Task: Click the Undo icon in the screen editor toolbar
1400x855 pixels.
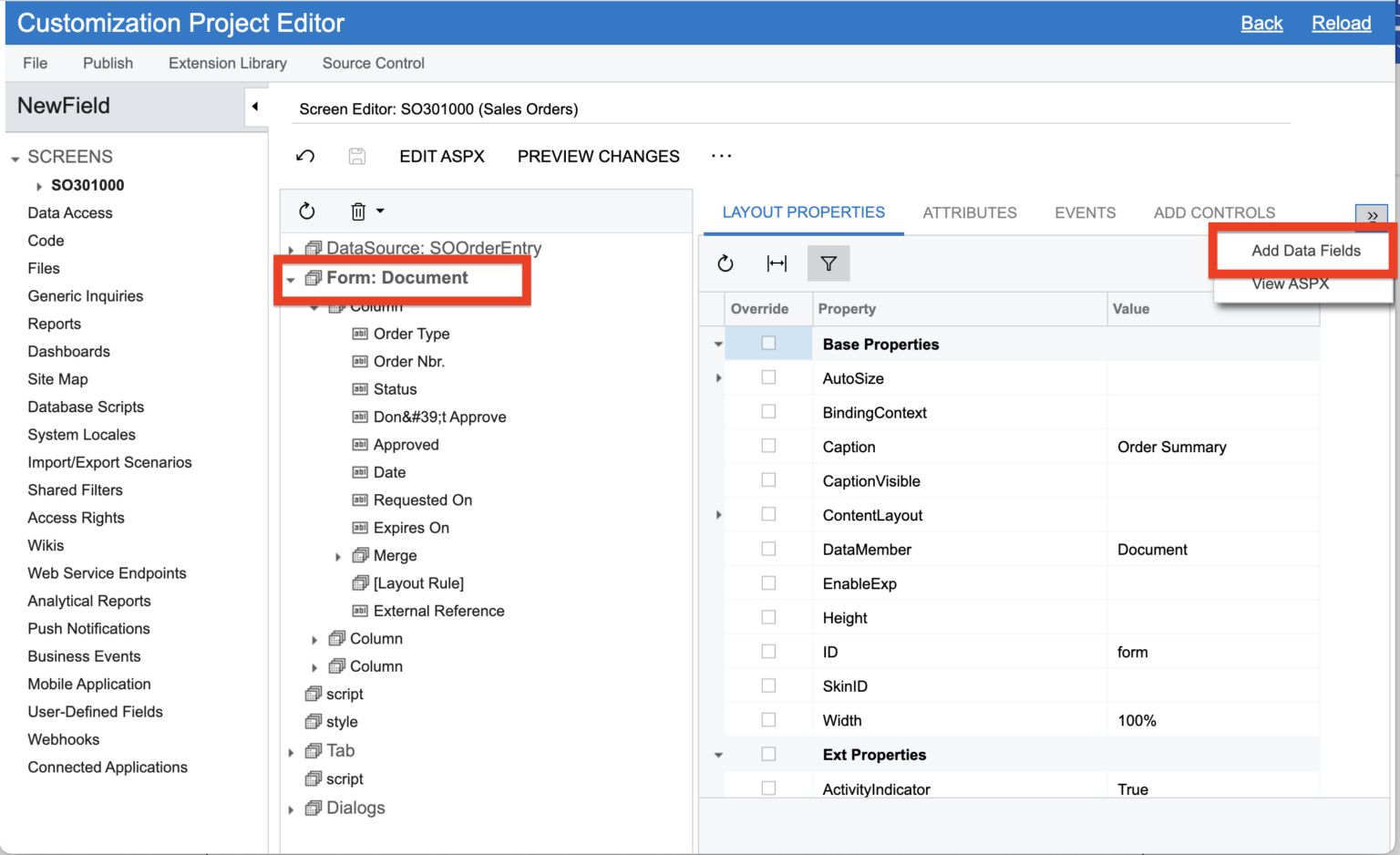Action: pyautogui.click(x=305, y=156)
